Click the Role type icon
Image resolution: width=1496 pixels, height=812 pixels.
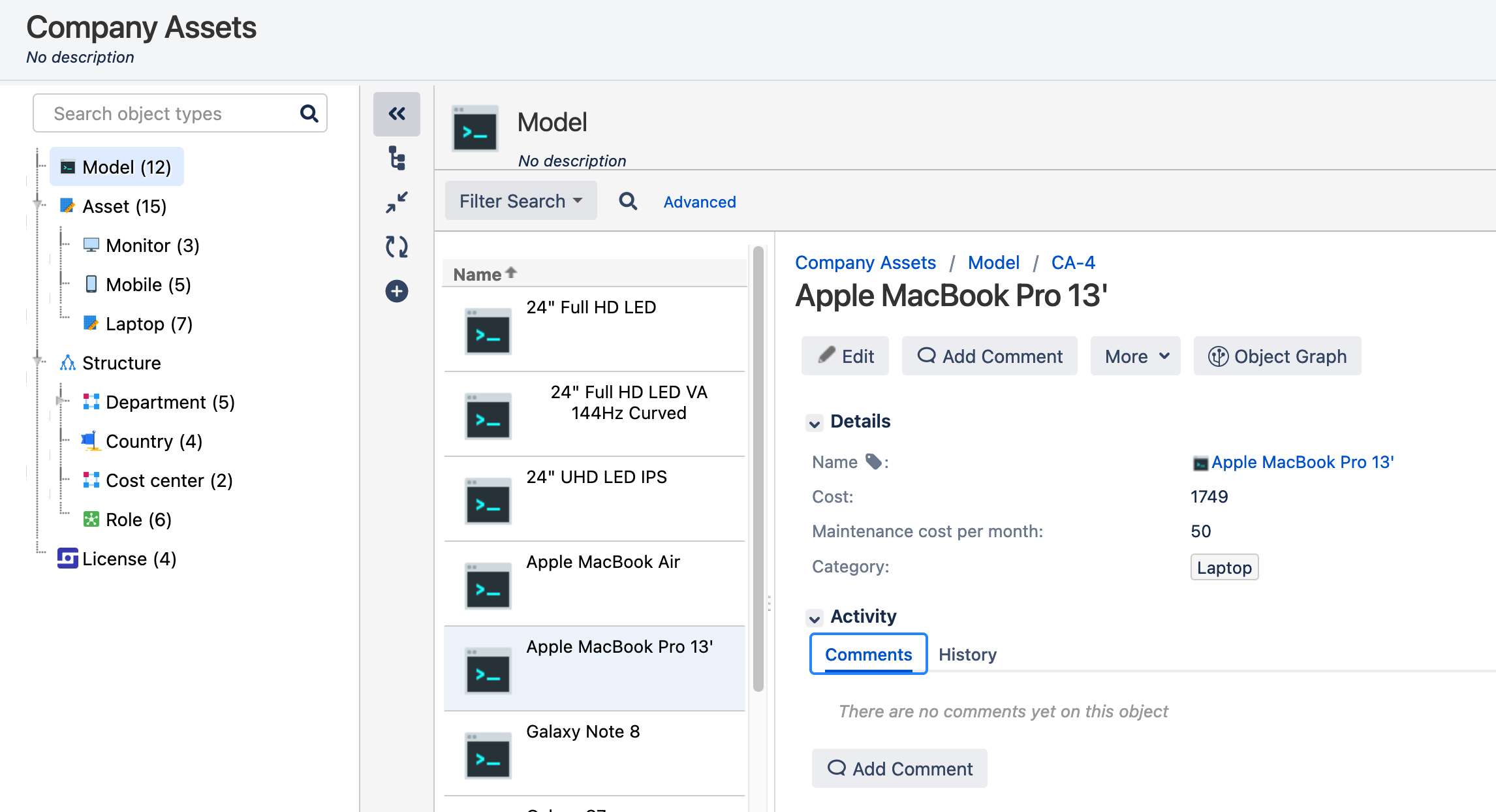tap(91, 519)
